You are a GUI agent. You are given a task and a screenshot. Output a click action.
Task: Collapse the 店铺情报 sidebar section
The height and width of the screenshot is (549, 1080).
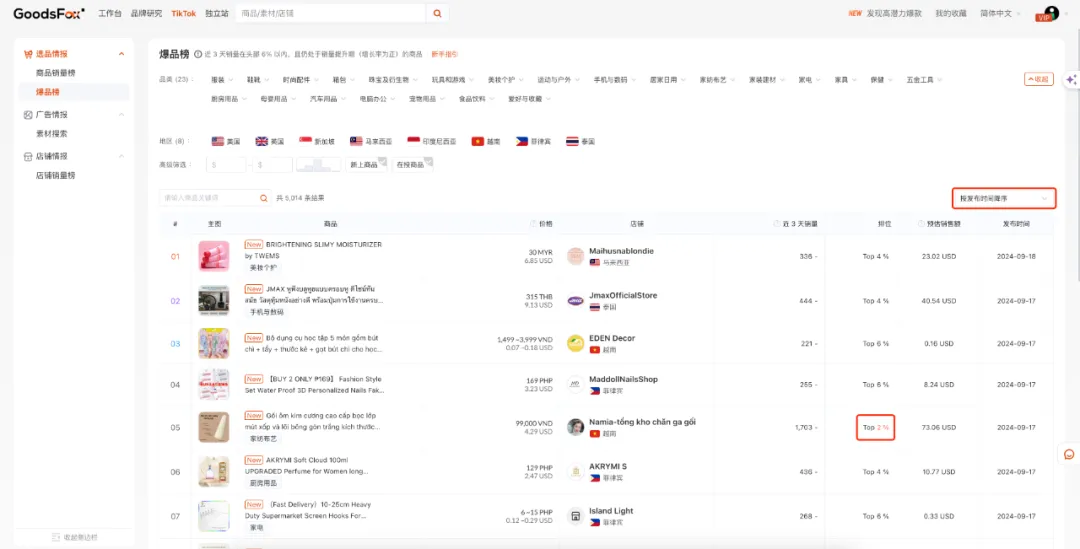point(122,156)
